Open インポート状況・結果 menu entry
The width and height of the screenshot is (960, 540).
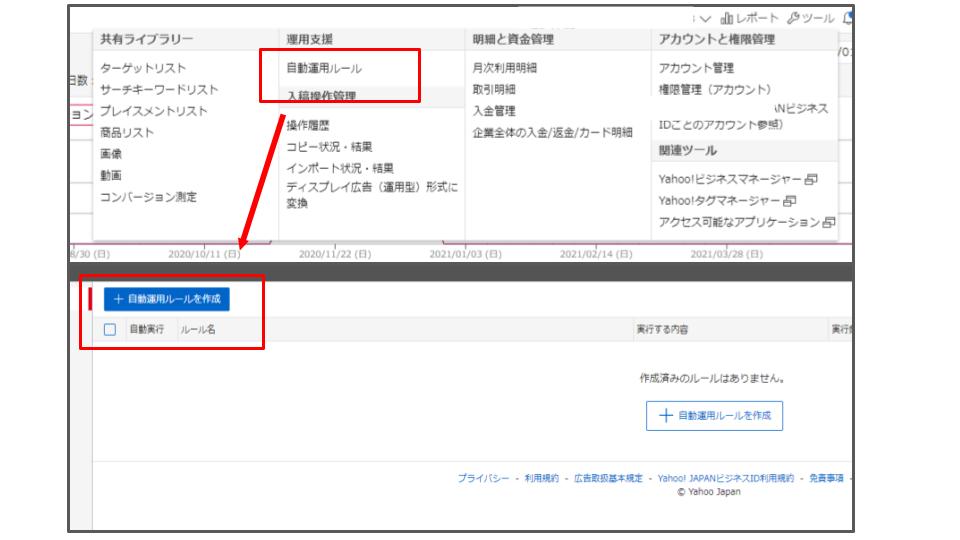pos(340,168)
